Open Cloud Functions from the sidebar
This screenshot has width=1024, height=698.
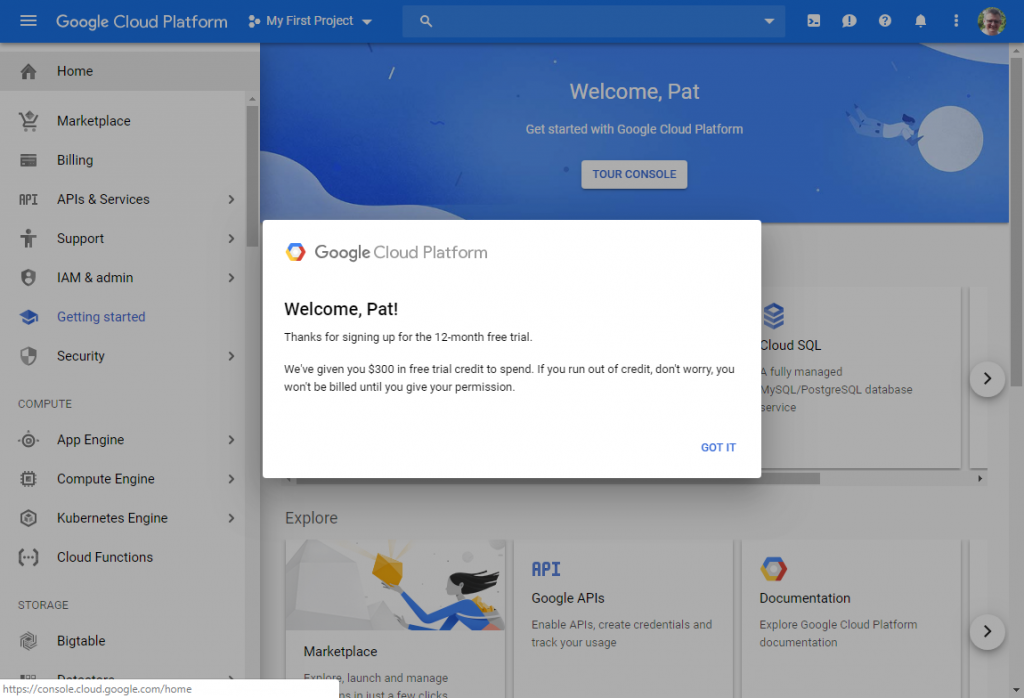[123, 558]
